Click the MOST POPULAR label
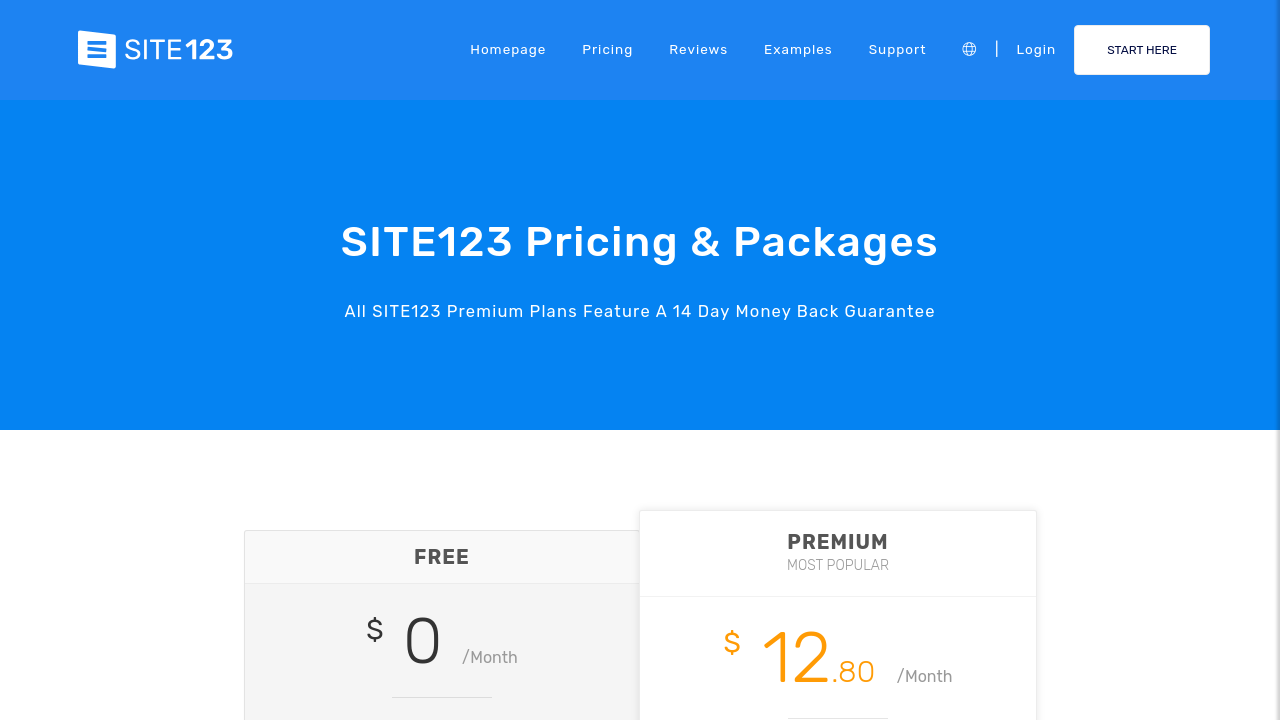This screenshot has width=1280, height=720. (x=838, y=566)
